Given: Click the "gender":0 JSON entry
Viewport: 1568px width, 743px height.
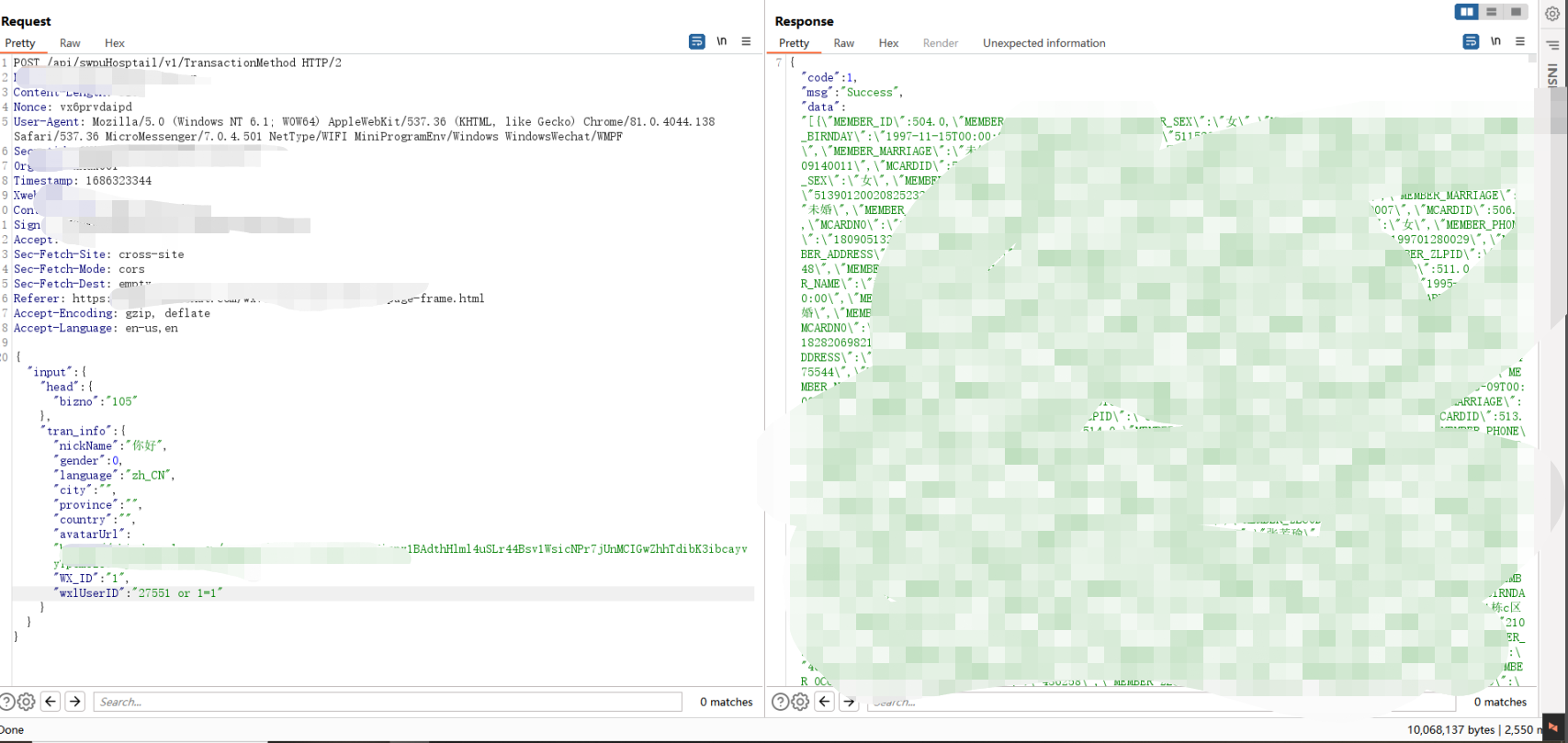Looking at the screenshot, I should point(87,460).
